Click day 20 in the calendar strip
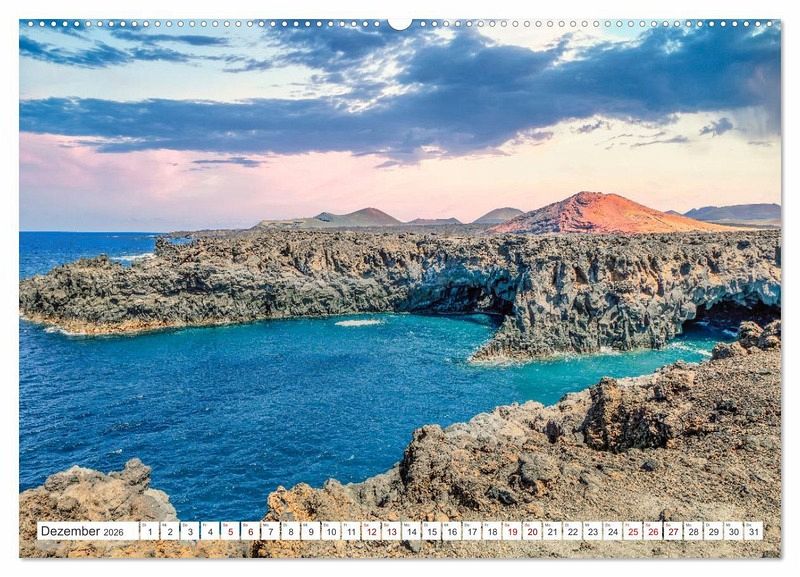This screenshot has height=577, width=800. click(532, 531)
